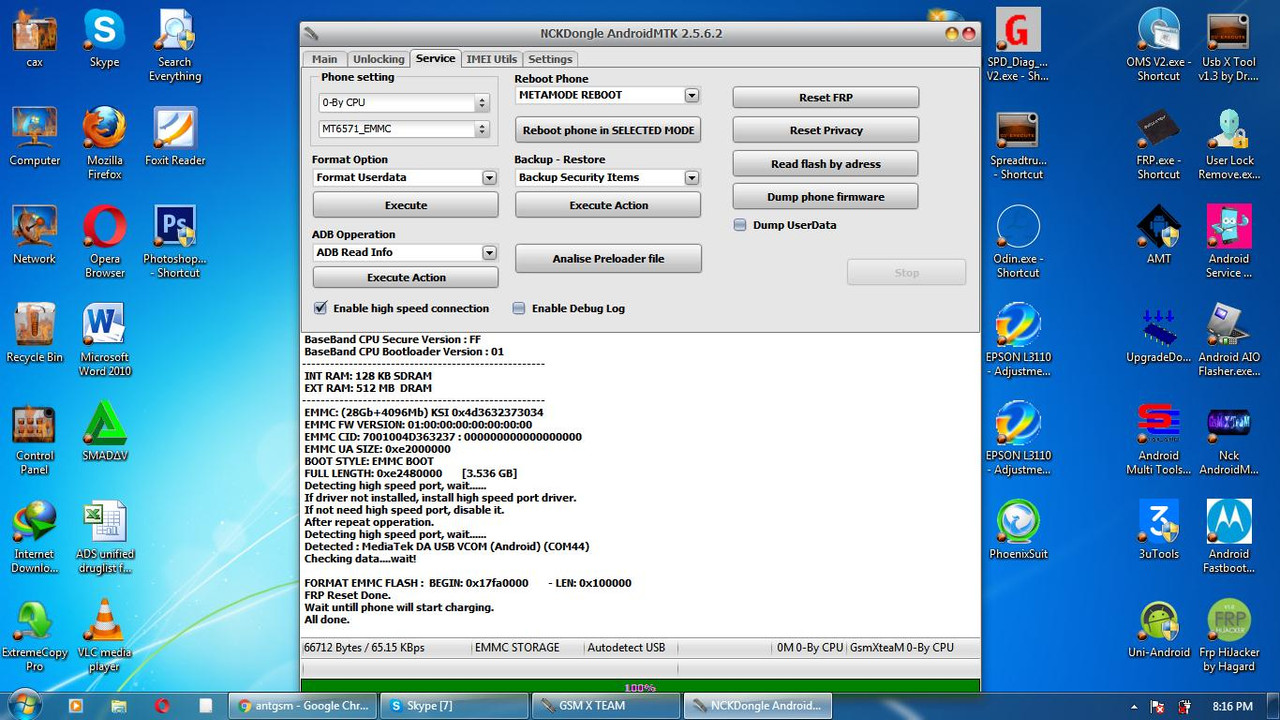Click Reset Privacy button
The width and height of the screenshot is (1280, 720).
(x=826, y=130)
